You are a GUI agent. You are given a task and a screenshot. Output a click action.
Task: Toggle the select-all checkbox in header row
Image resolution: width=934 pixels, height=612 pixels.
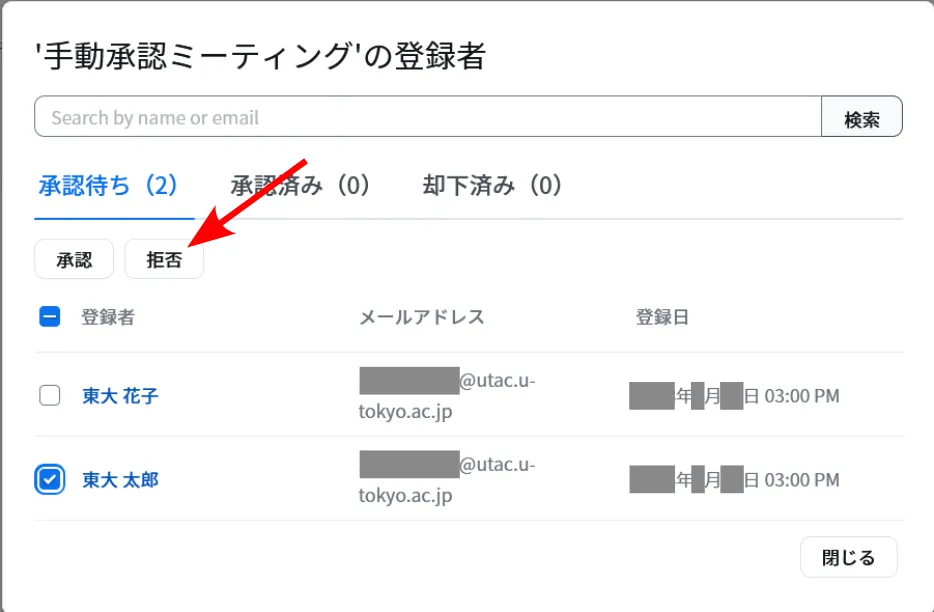tap(50, 317)
